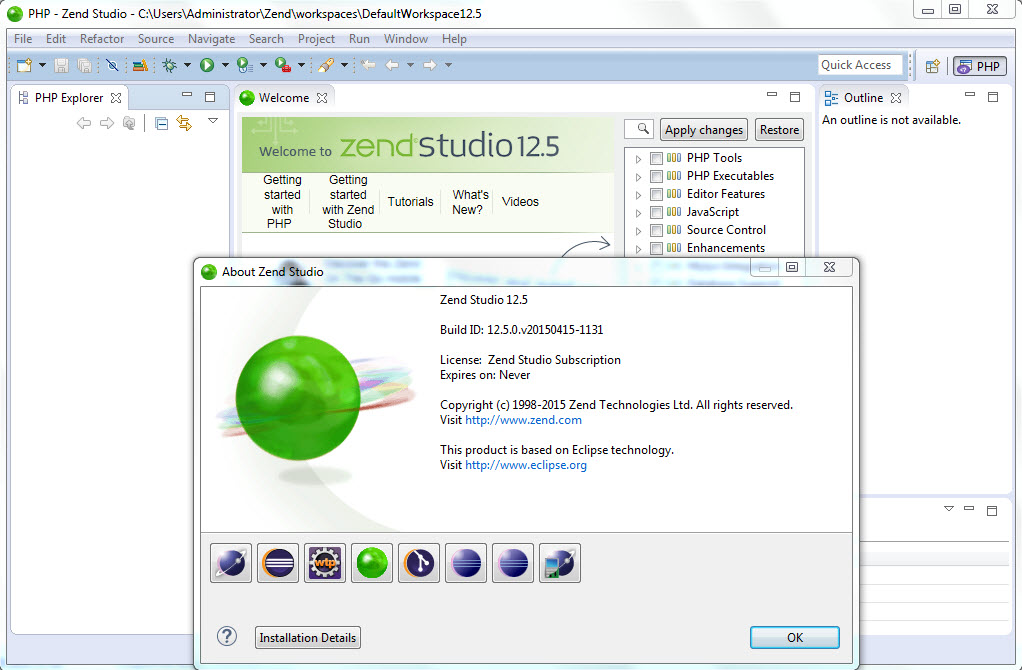Check the JavaScript checkbox
This screenshot has width=1022, height=670.
656,212
